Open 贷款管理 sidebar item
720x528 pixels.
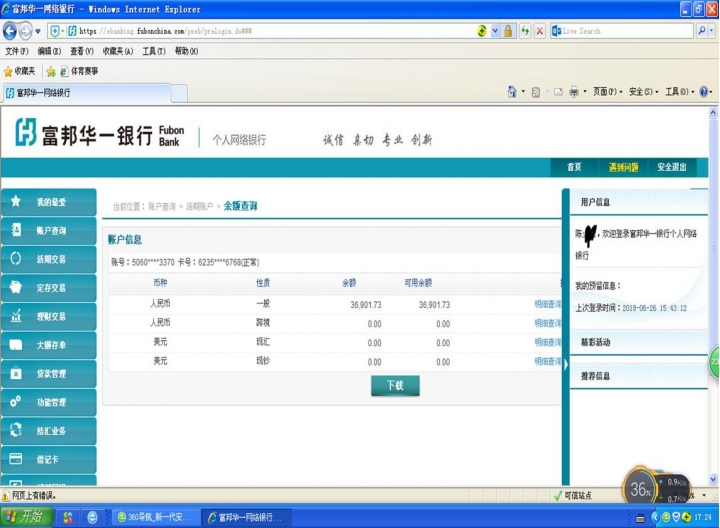coord(49,374)
